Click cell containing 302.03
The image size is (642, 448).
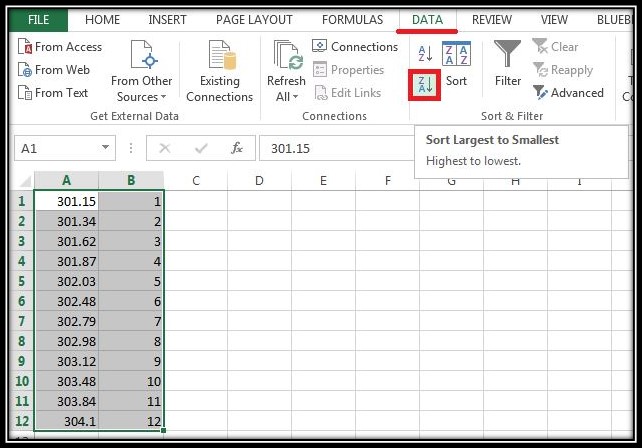(66, 281)
